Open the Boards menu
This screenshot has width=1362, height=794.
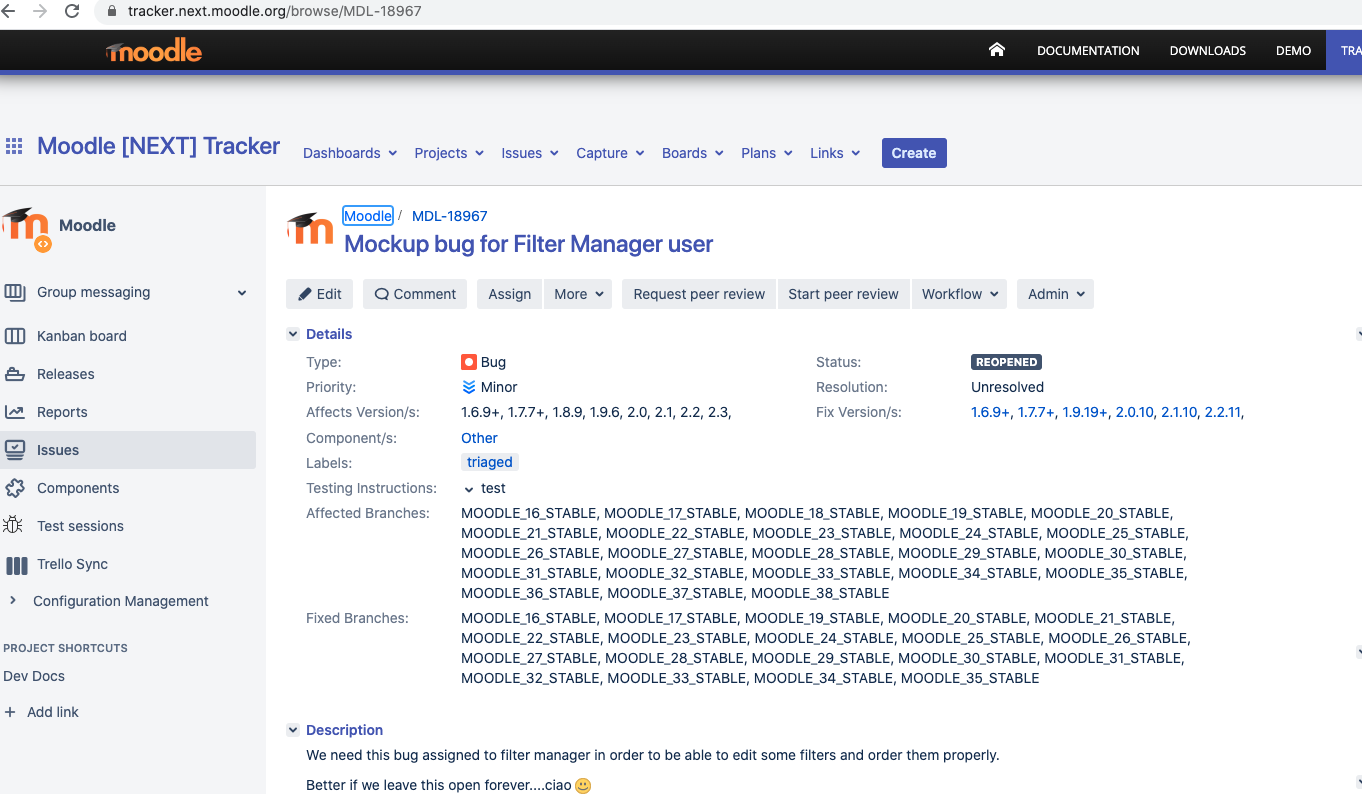coord(693,153)
